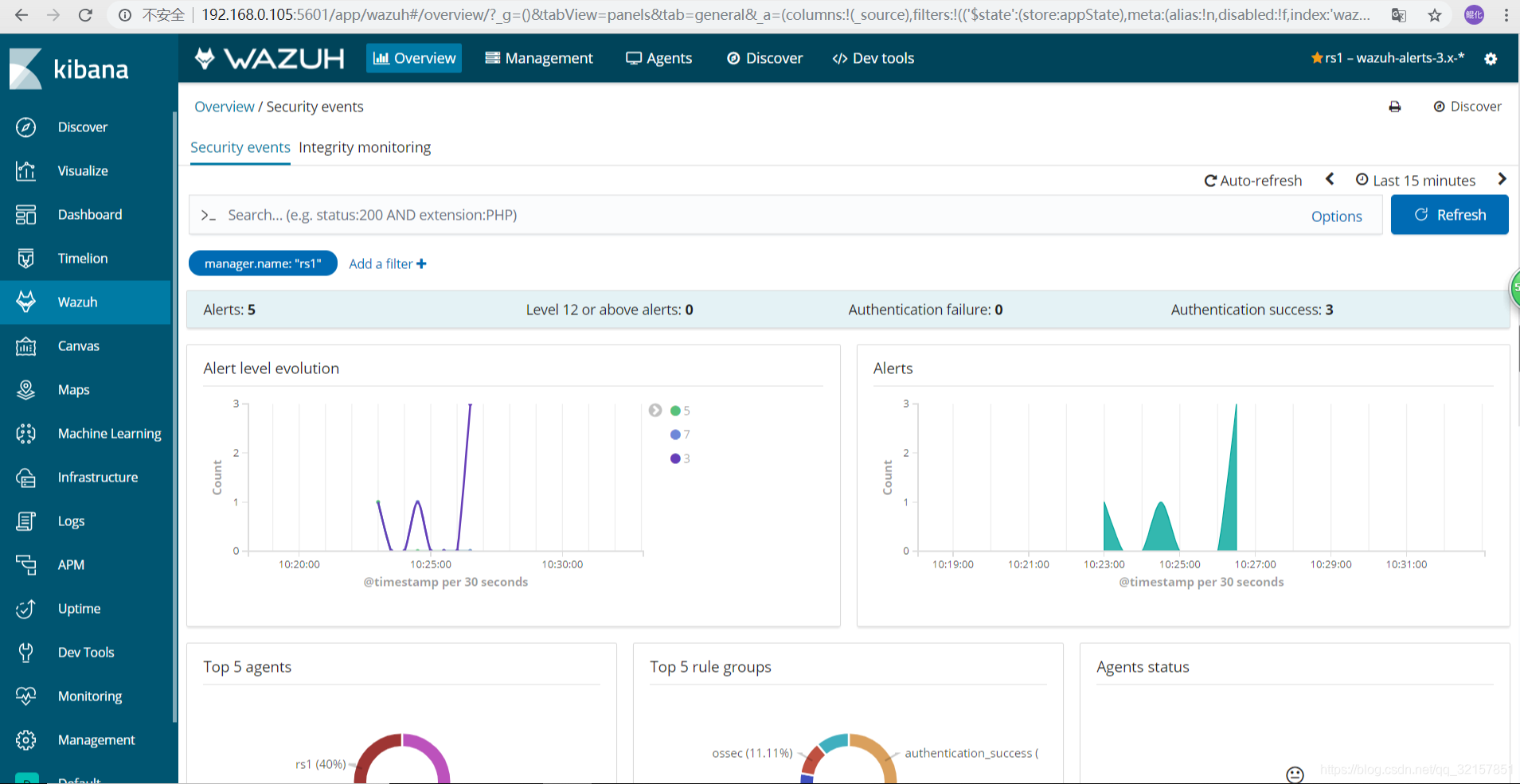Screen dimensions: 1520x784
Task: Open Machine Learning sidebar icon
Action: pos(26,434)
